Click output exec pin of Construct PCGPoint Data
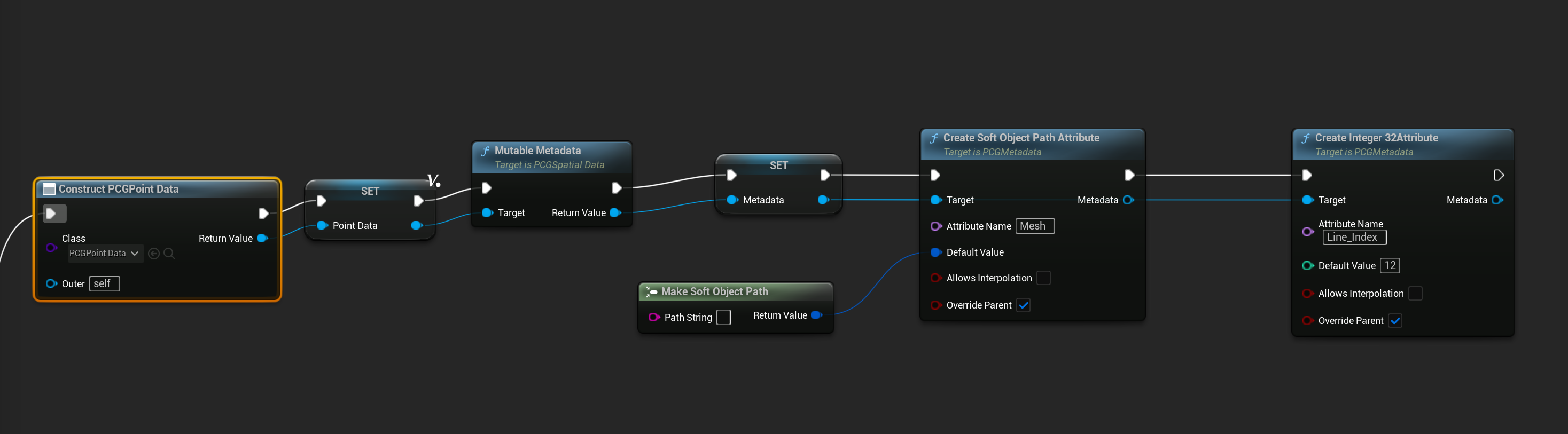The height and width of the screenshot is (434, 1568). 263,214
